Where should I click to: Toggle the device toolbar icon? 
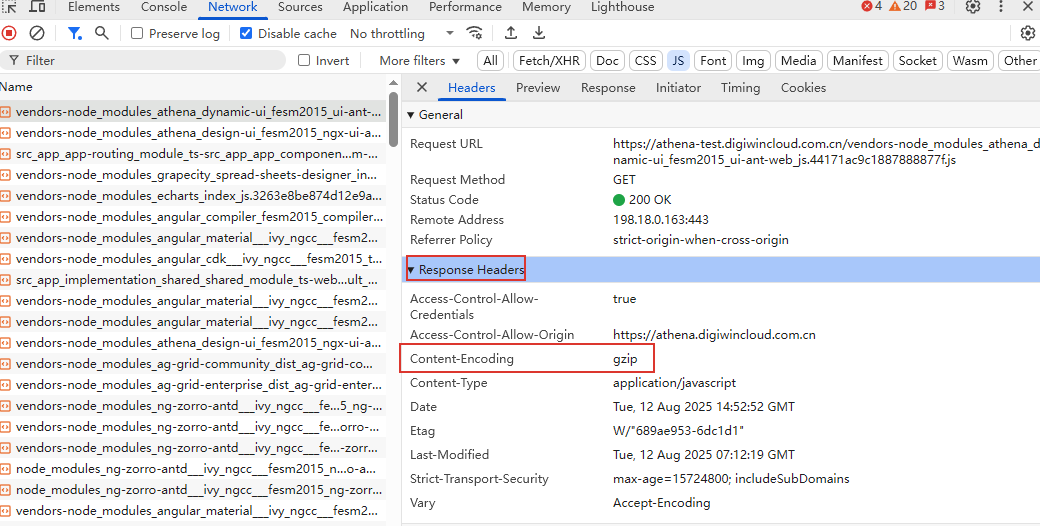click(x=37, y=7)
